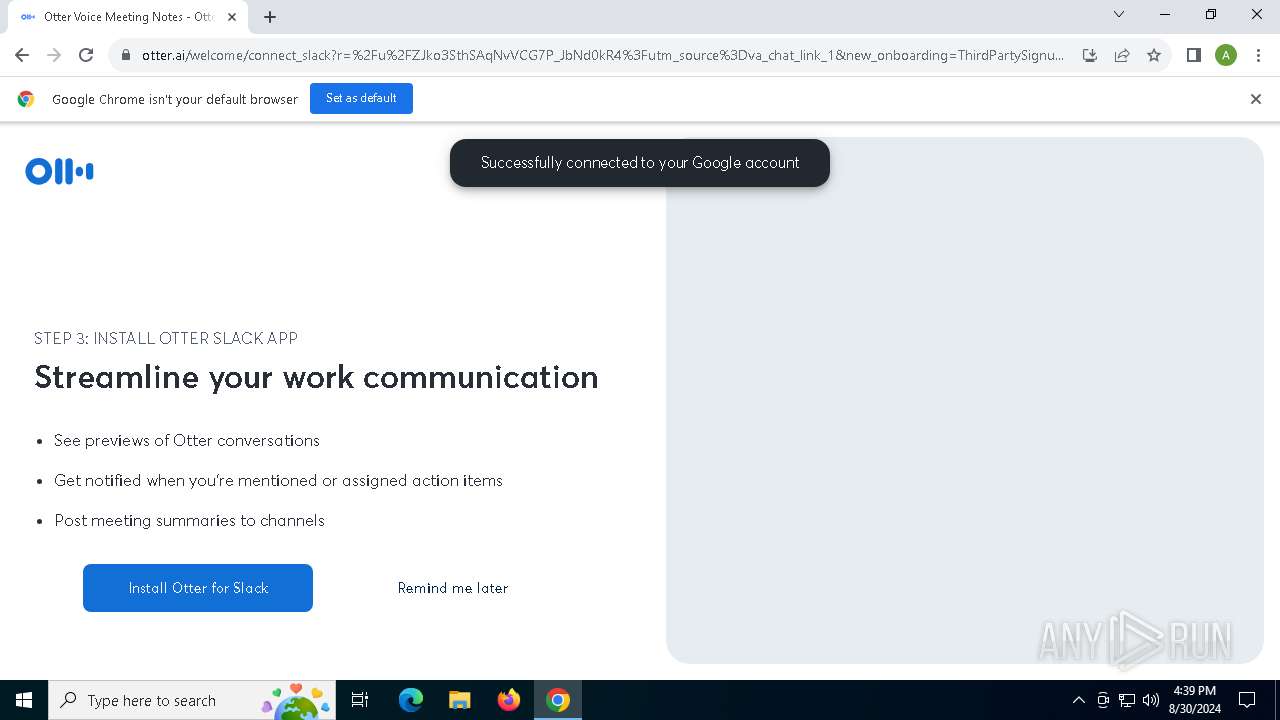1280x720 pixels.
Task: View site information padlock icon
Action: pos(126,55)
